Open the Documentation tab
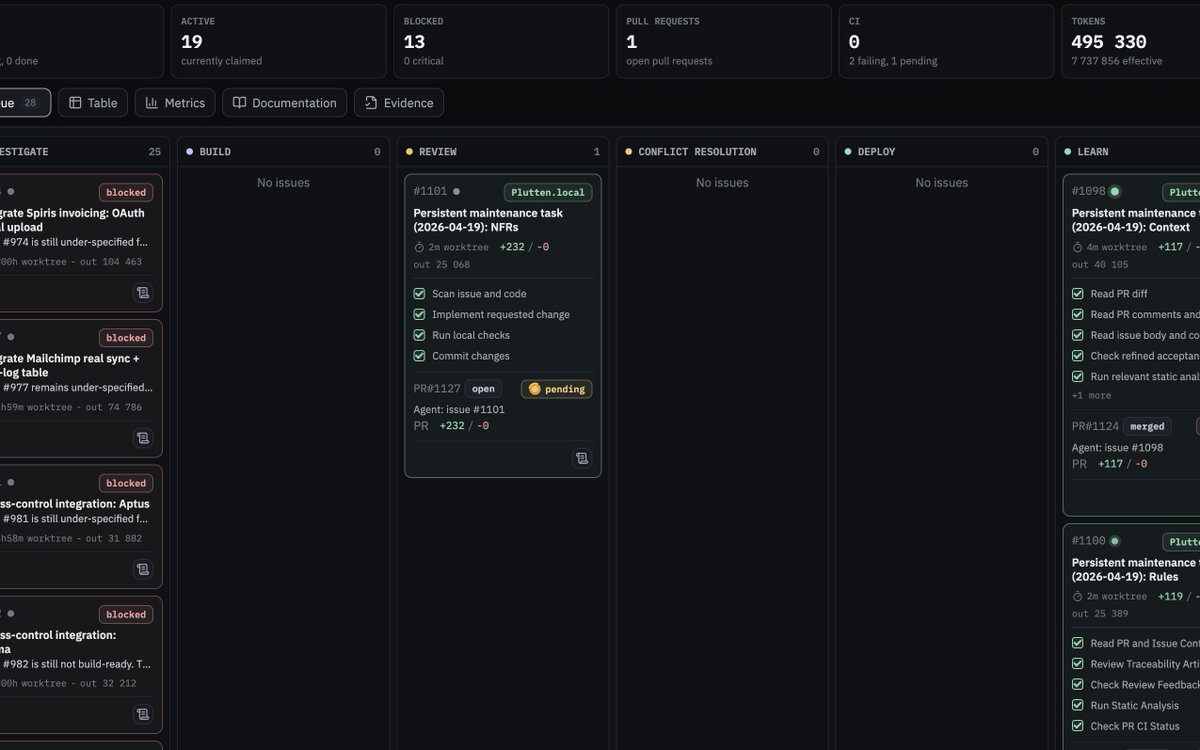This screenshot has height=750, width=1200. (284, 103)
